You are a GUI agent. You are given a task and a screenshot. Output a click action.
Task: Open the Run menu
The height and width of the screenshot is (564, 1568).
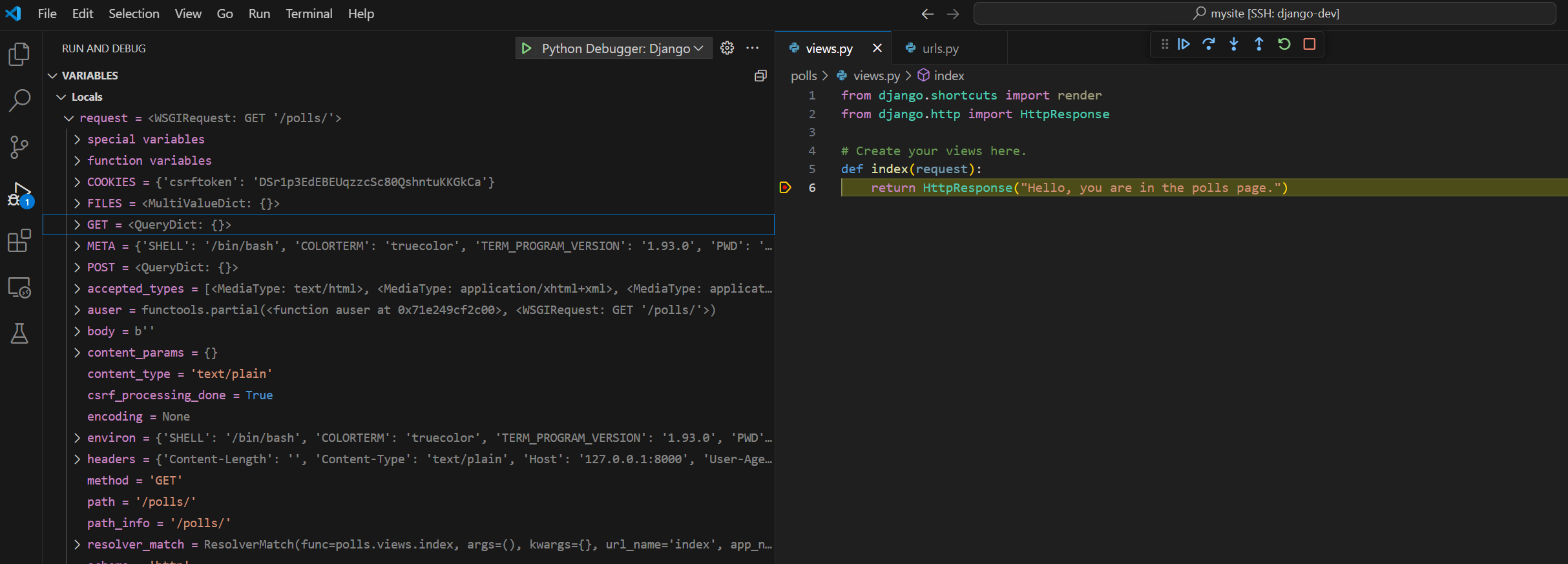coord(259,14)
